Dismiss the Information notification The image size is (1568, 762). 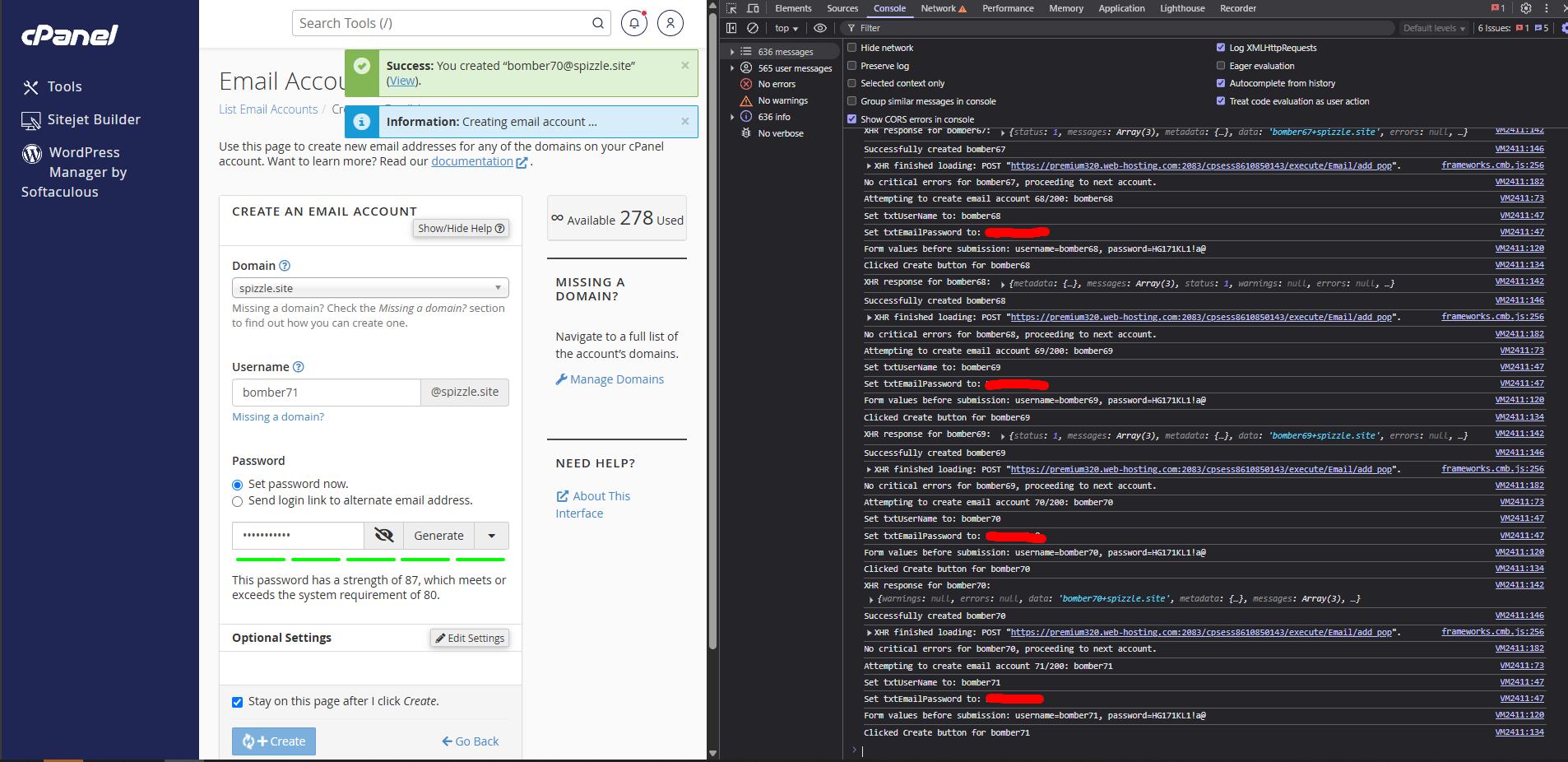tap(685, 121)
